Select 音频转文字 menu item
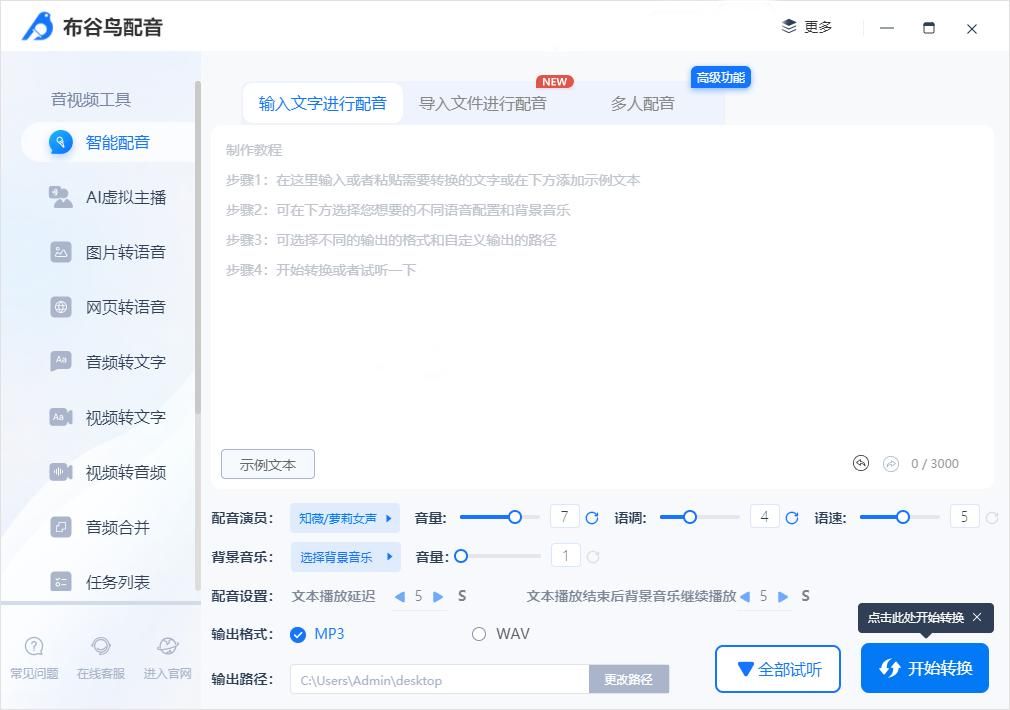1010x710 pixels. click(108, 361)
